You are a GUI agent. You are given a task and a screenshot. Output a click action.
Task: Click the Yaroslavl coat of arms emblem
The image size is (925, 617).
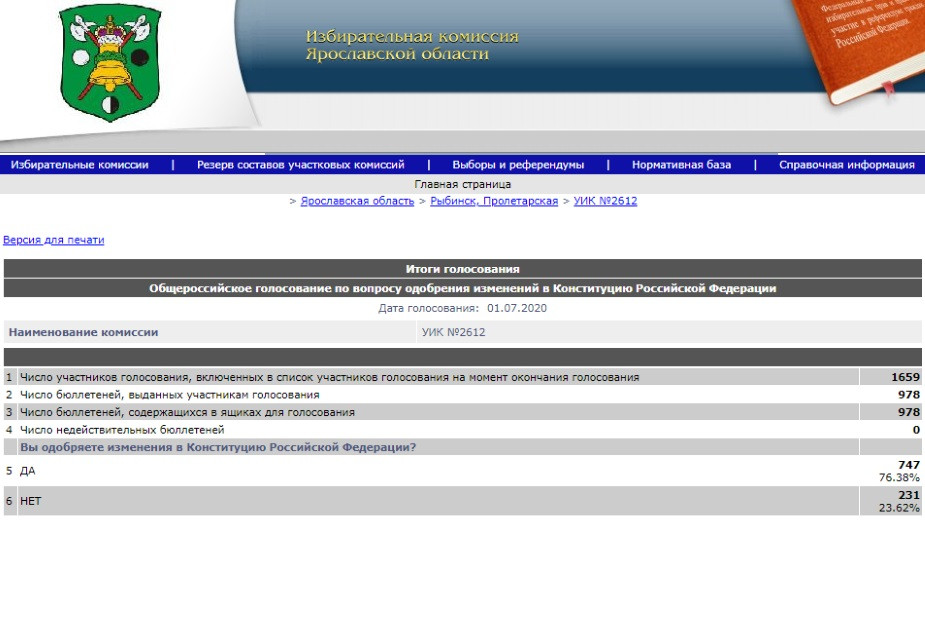(x=110, y=61)
